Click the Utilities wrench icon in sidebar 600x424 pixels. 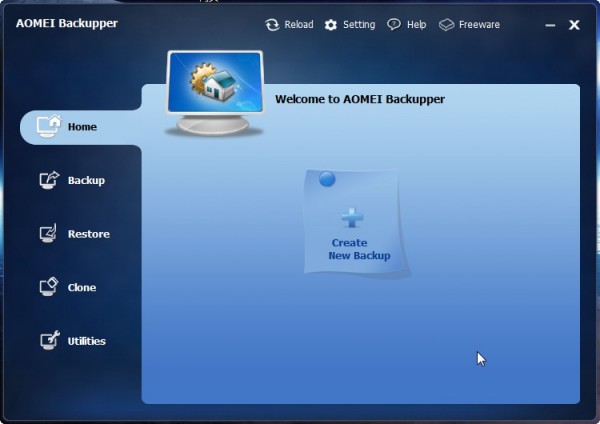49,341
